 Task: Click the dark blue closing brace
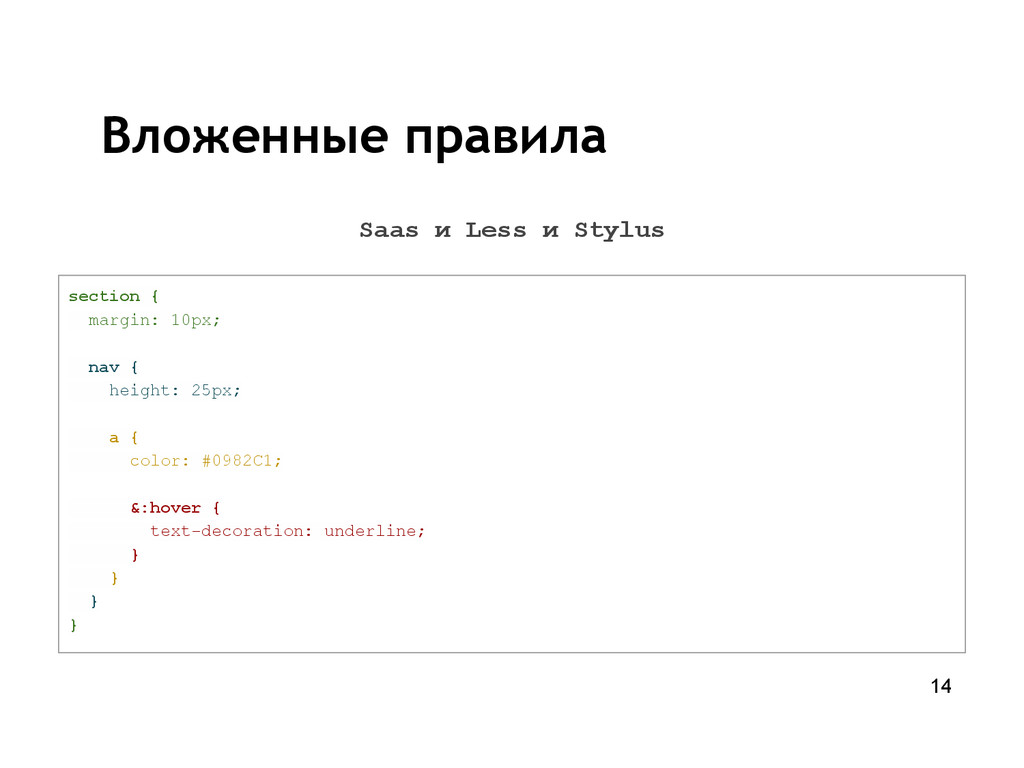point(94,601)
